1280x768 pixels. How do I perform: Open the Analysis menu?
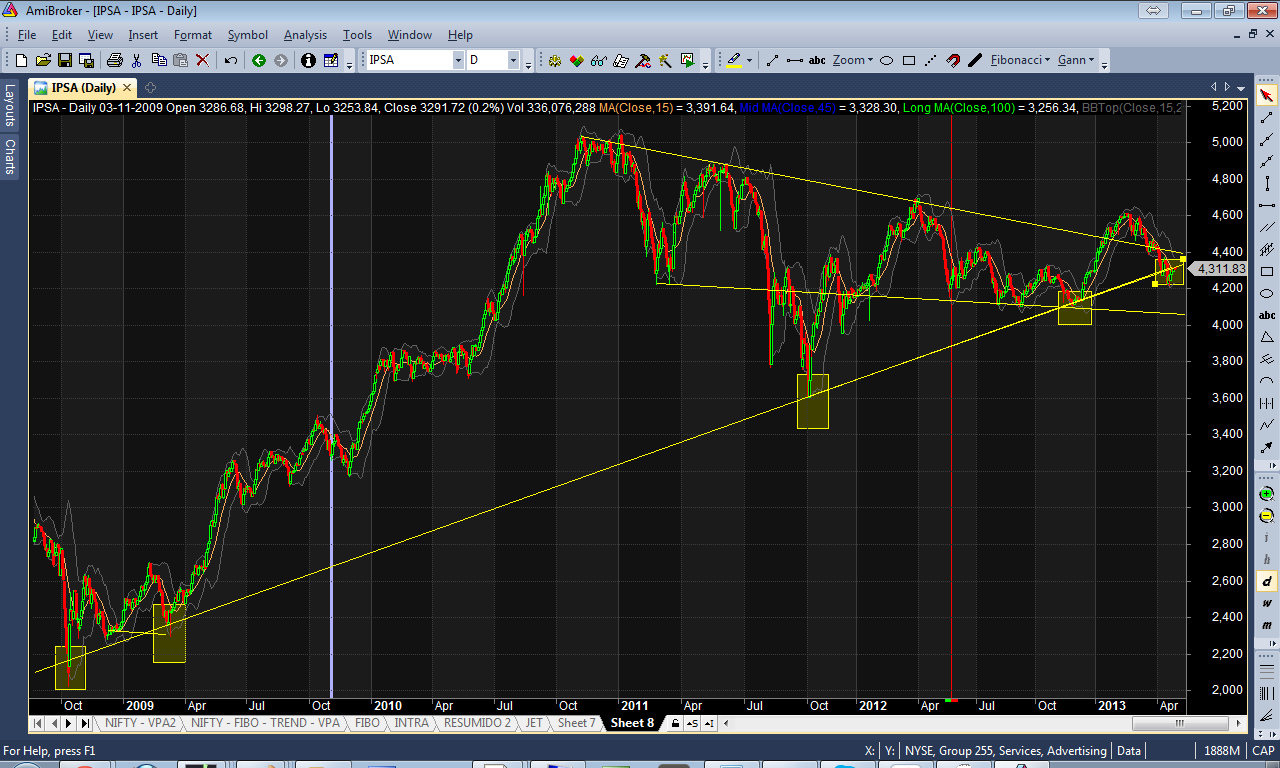pos(305,35)
